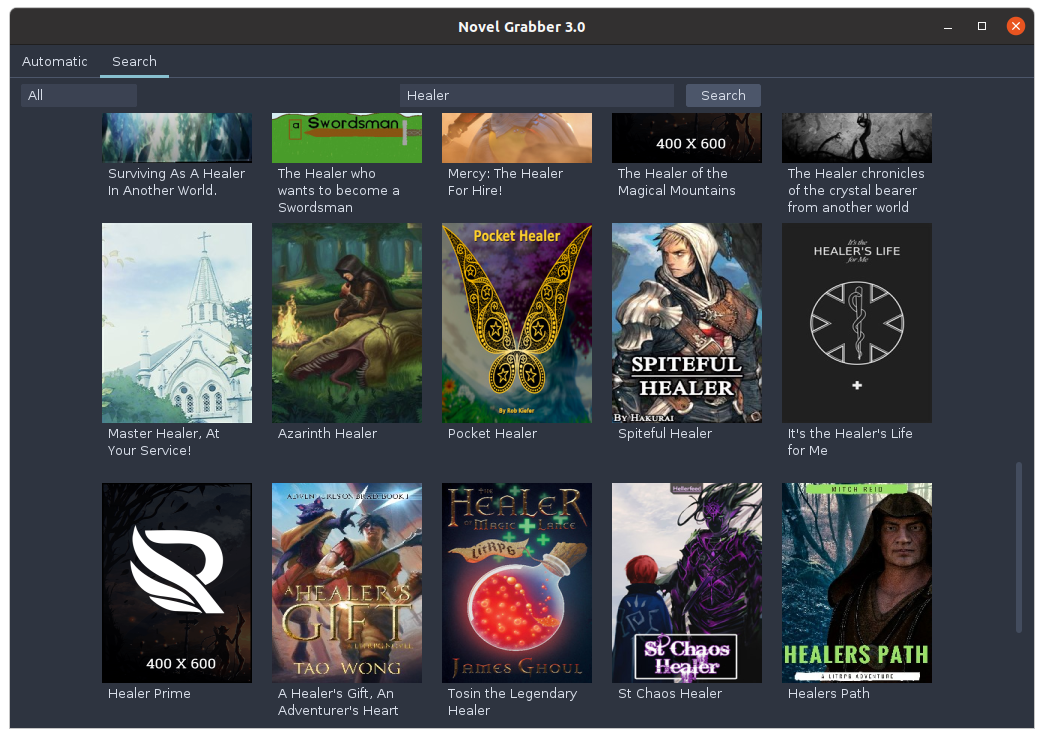Click title text 'Tosin the Legendary Healer'
This screenshot has width=1044, height=738.
(x=512, y=702)
